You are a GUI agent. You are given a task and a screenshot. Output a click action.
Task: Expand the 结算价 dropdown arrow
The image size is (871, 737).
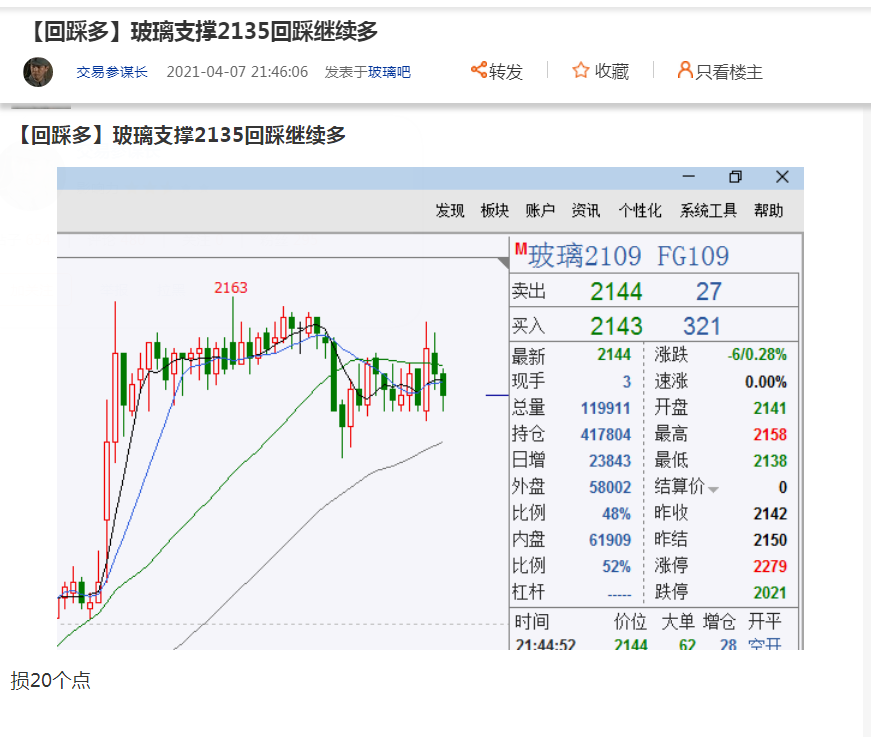(714, 489)
